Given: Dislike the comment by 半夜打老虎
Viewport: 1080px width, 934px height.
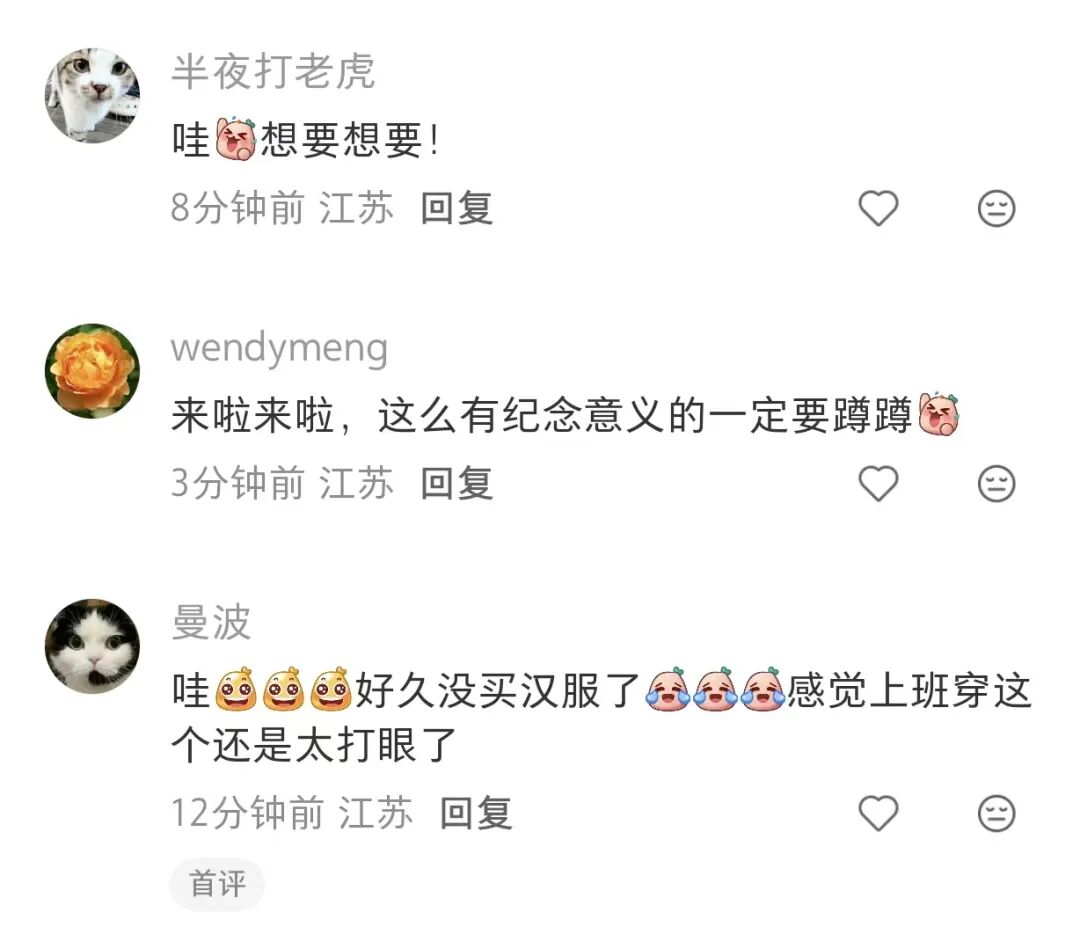Looking at the screenshot, I should [x=996, y=208].
